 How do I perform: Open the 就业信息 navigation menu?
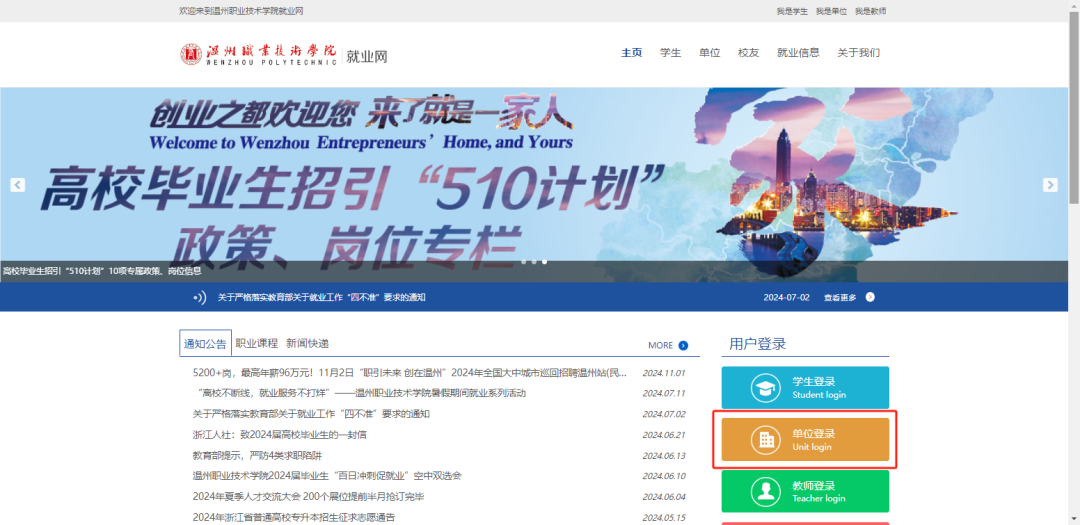798,53
